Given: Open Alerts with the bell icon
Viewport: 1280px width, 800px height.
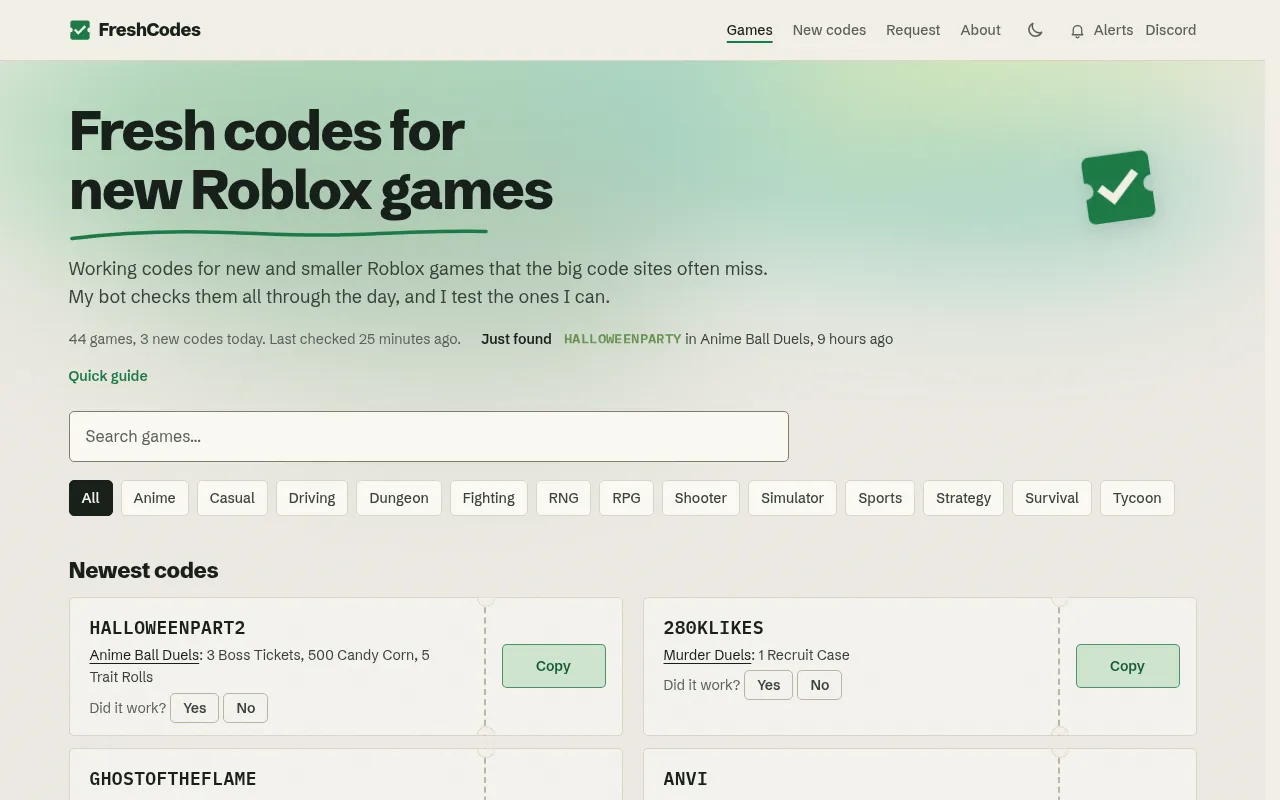Looking at the screenshot, I should [1077, 31].
